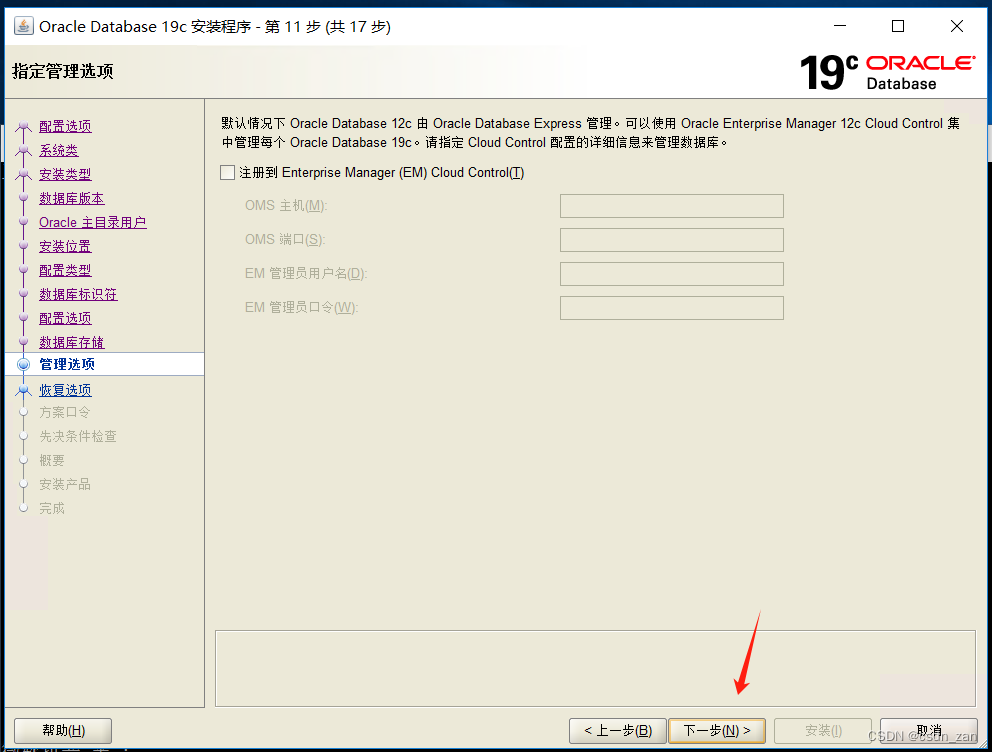Viewport: 992px width, 752px height.
Task: Click the 上一步(B) back button
Action: (x=617, y=730)
